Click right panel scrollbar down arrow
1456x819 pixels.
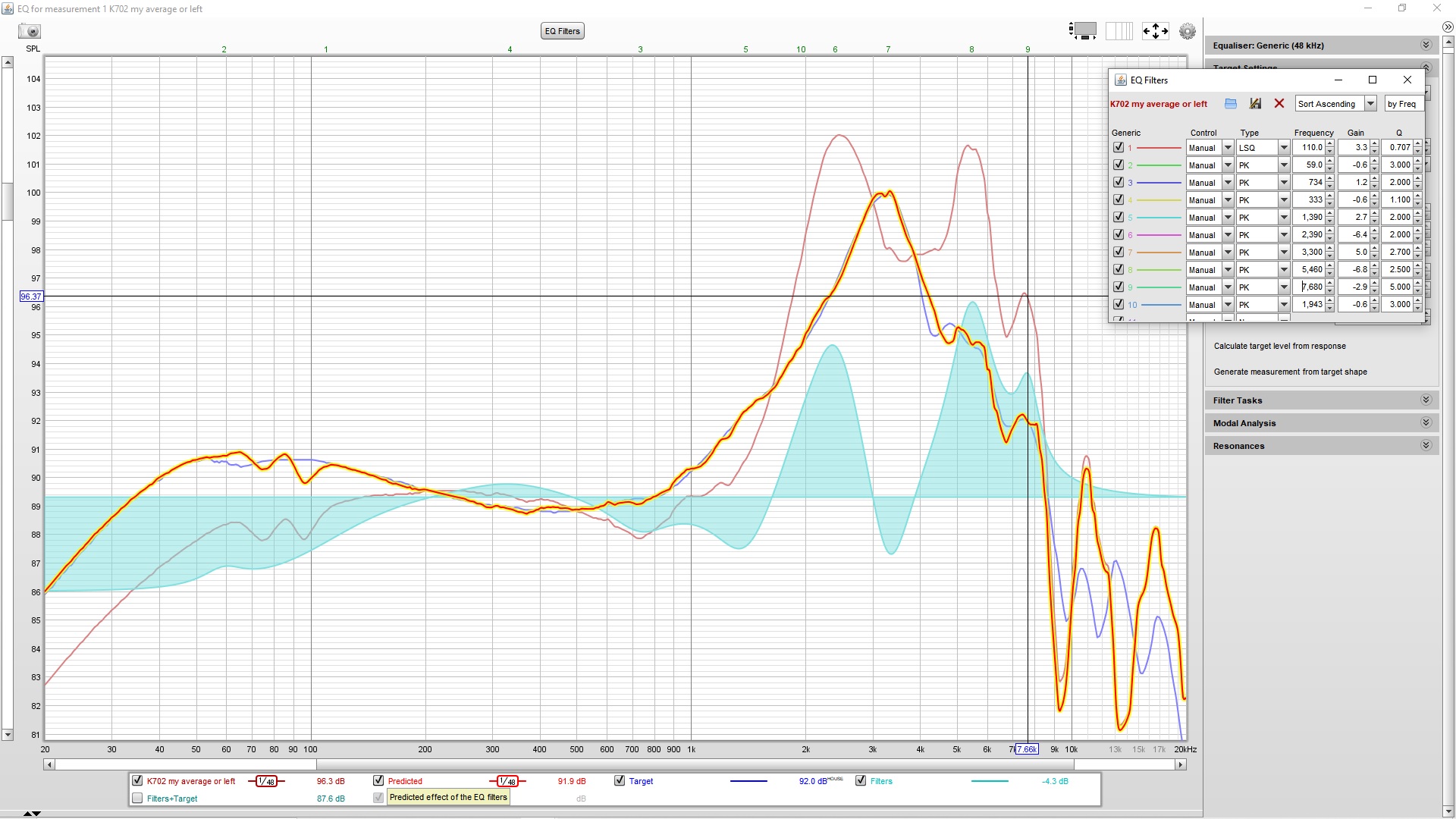[1448, 811]
